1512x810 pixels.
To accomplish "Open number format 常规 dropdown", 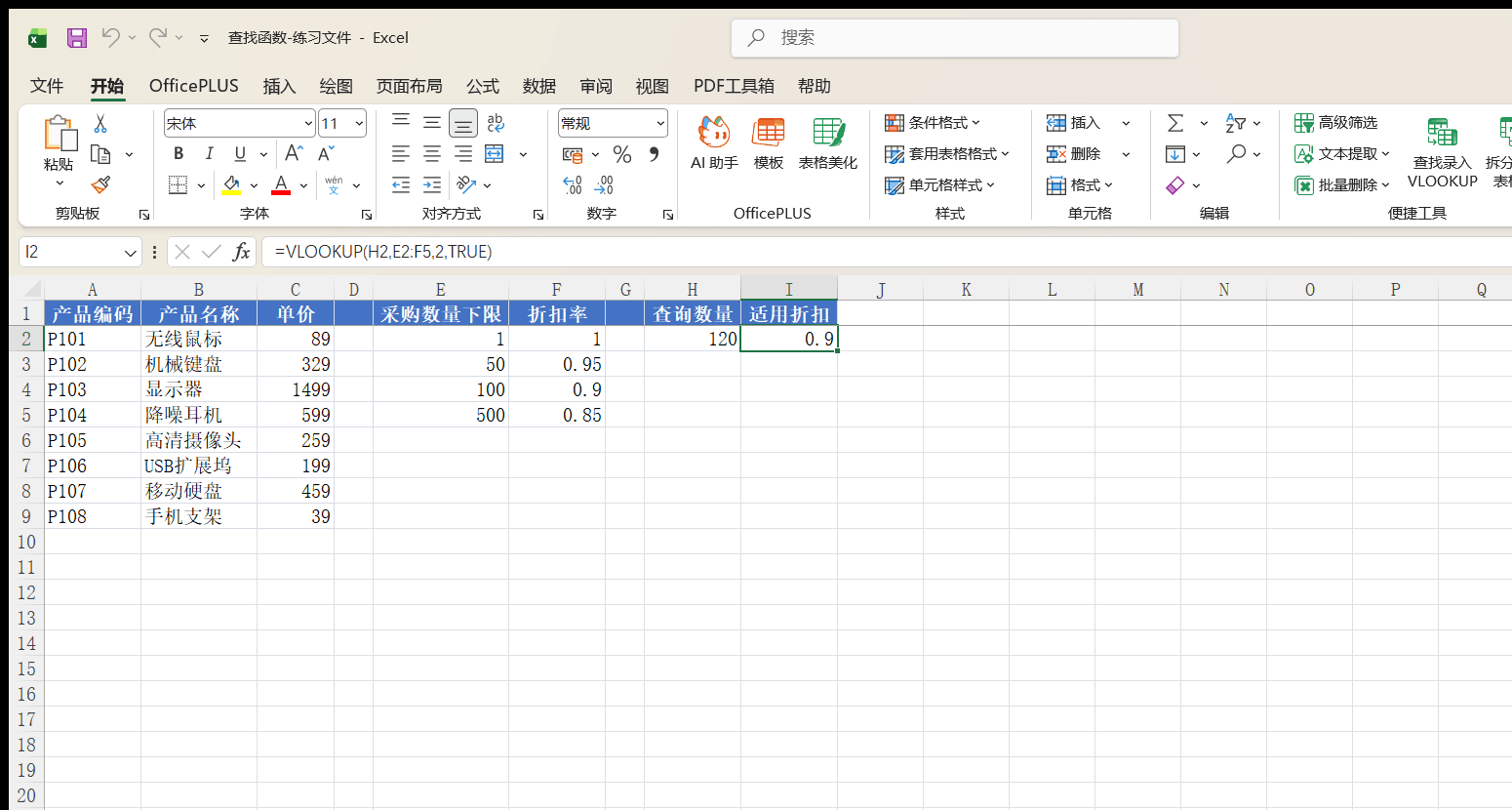I will [x=660, y=123].
